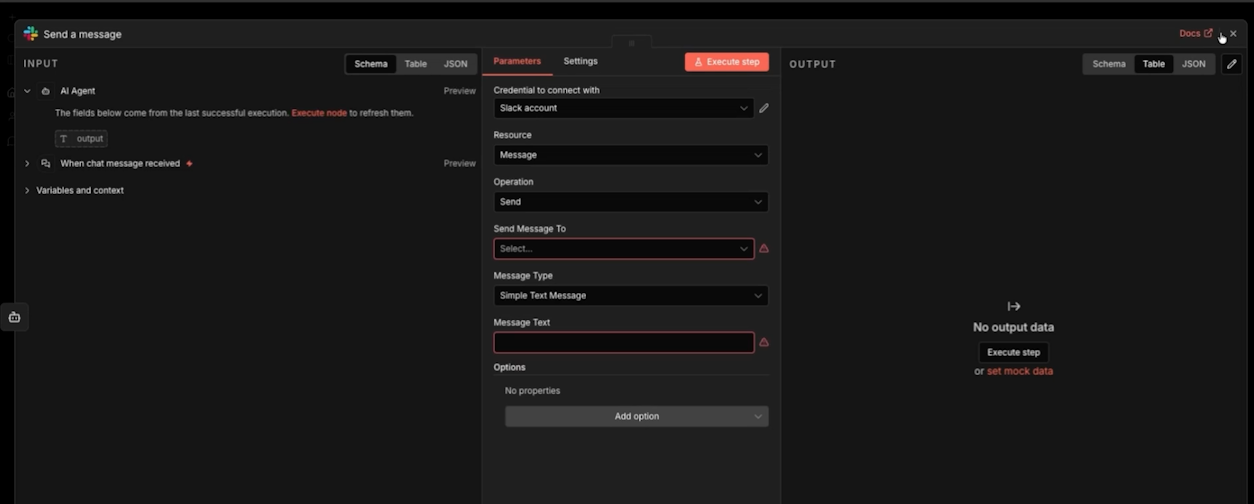Click the red Execute step button
The image size is (1254, 504).
(727, 62)
